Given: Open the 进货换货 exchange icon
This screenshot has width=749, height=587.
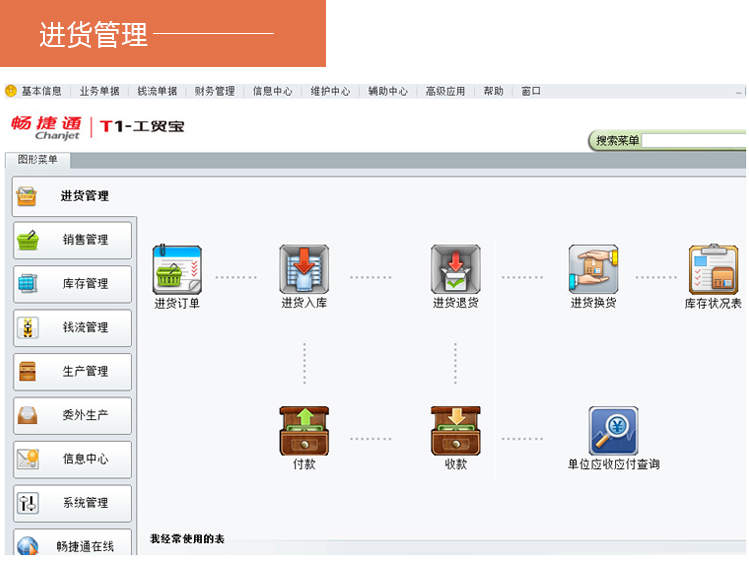Looking at the screenshot, I should (x=593, y=269).
